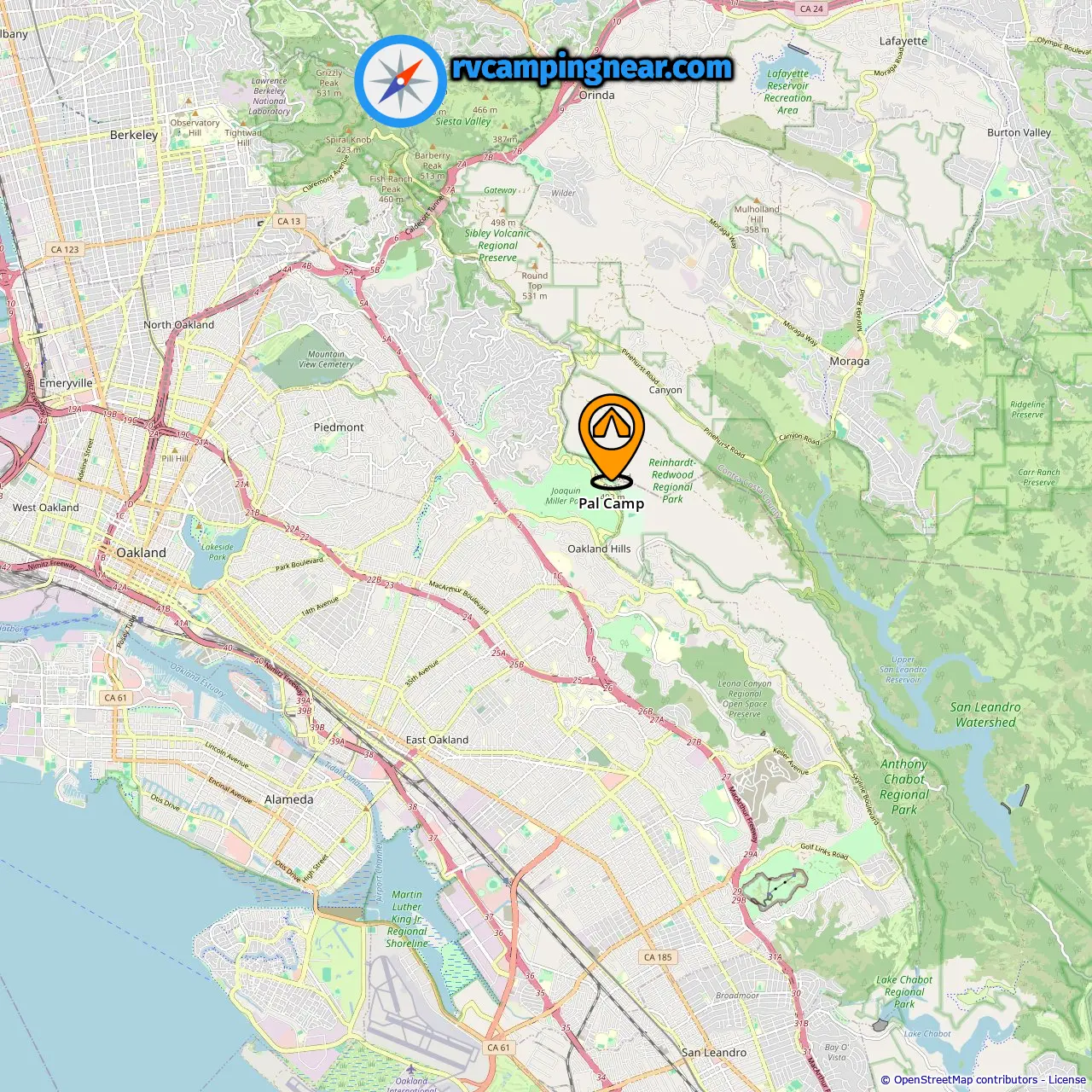Select the Moraga town label

click(850, 362)
